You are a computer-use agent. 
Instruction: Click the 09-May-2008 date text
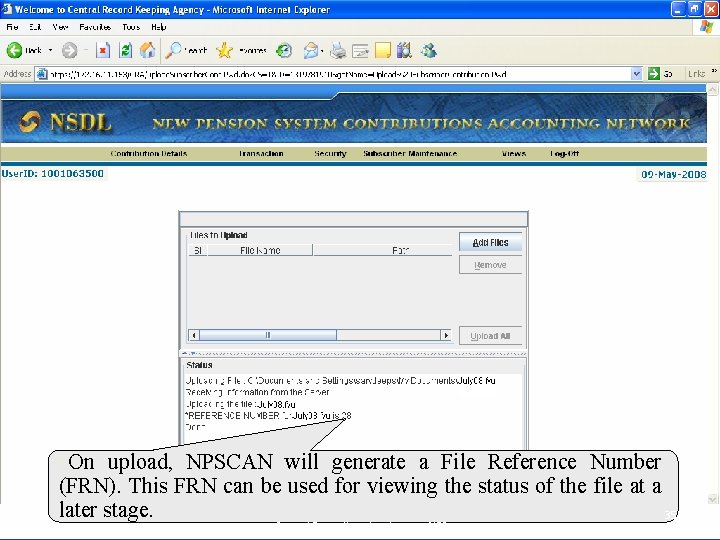pos(674,174)
